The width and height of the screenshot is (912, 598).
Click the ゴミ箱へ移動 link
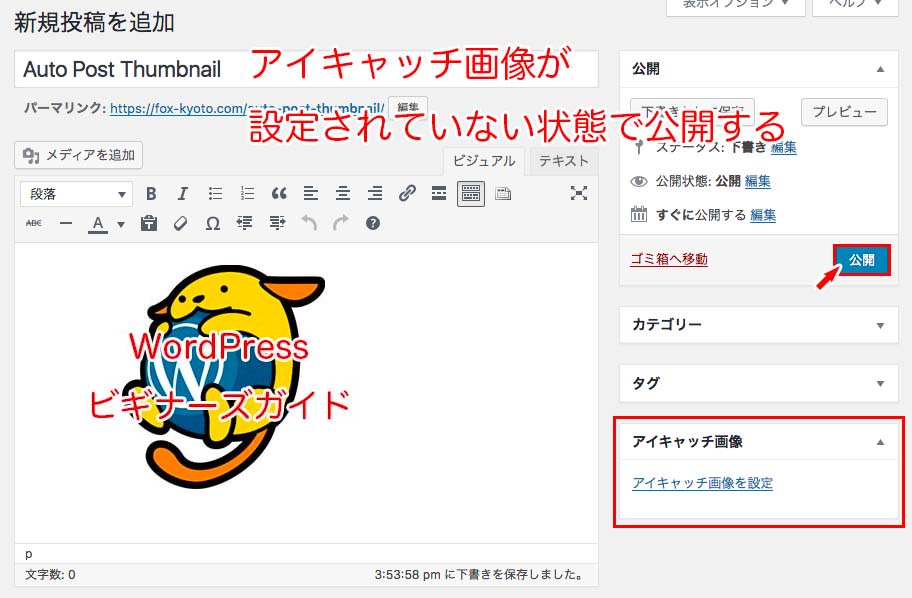[669, 259]
